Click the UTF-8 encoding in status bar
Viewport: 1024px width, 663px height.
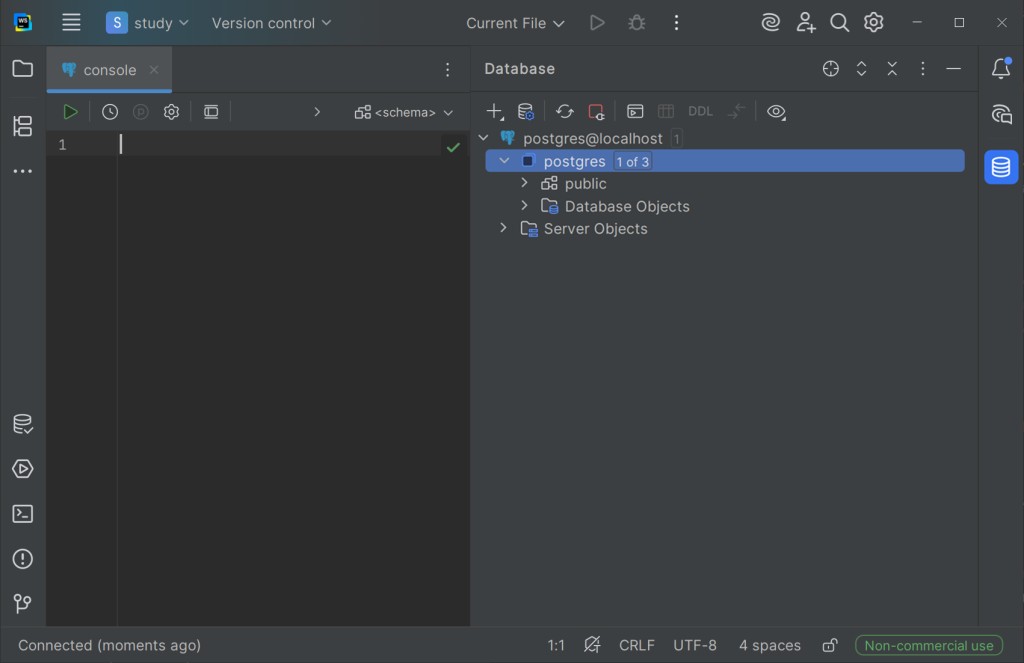click(x=695, y=645)
